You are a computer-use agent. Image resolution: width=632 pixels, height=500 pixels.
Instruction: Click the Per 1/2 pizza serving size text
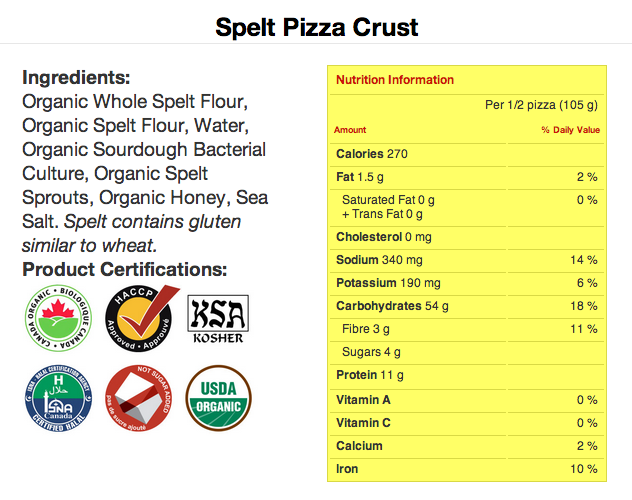[x=541, y=105]
